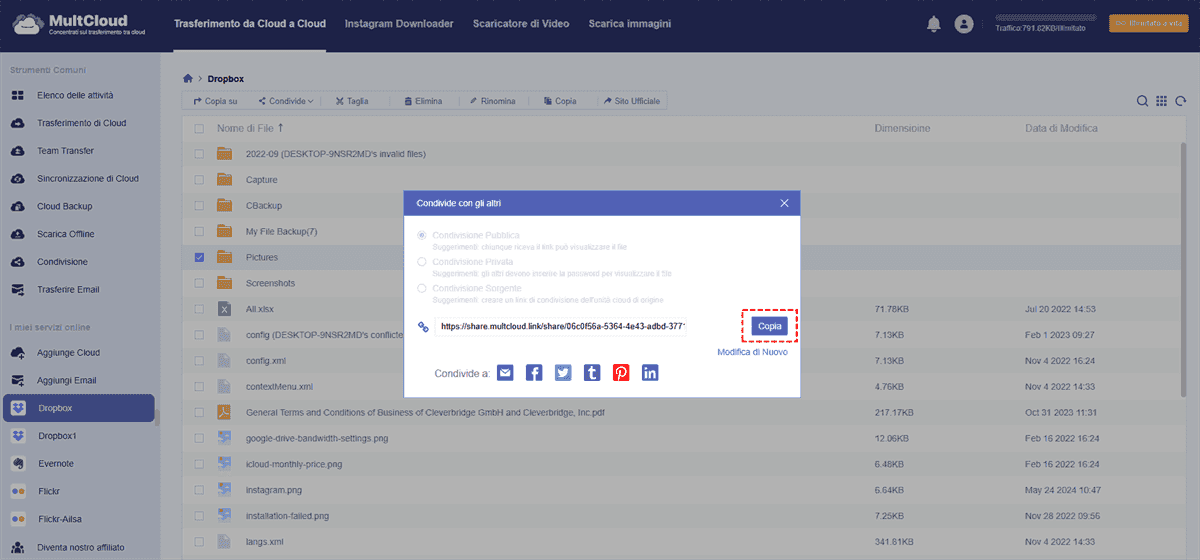Check the instagram.png checkbox
The width and height of the screenshot is (1200, 560).
(199, 490)
